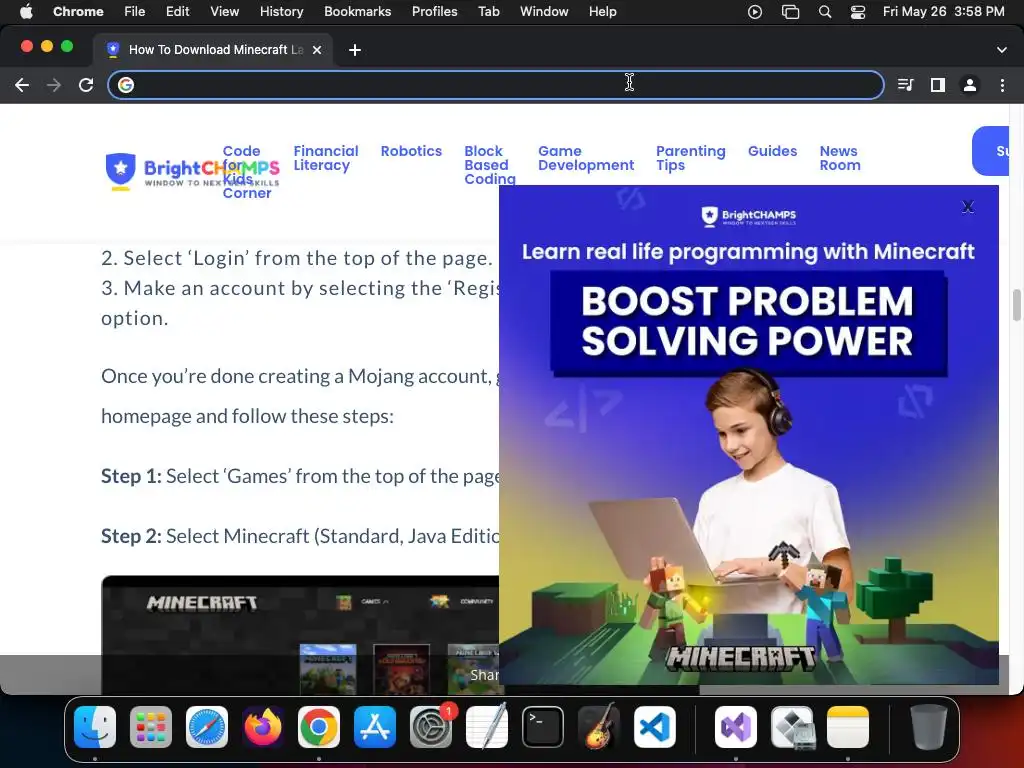Reload the current page

(x=86, y=85)
